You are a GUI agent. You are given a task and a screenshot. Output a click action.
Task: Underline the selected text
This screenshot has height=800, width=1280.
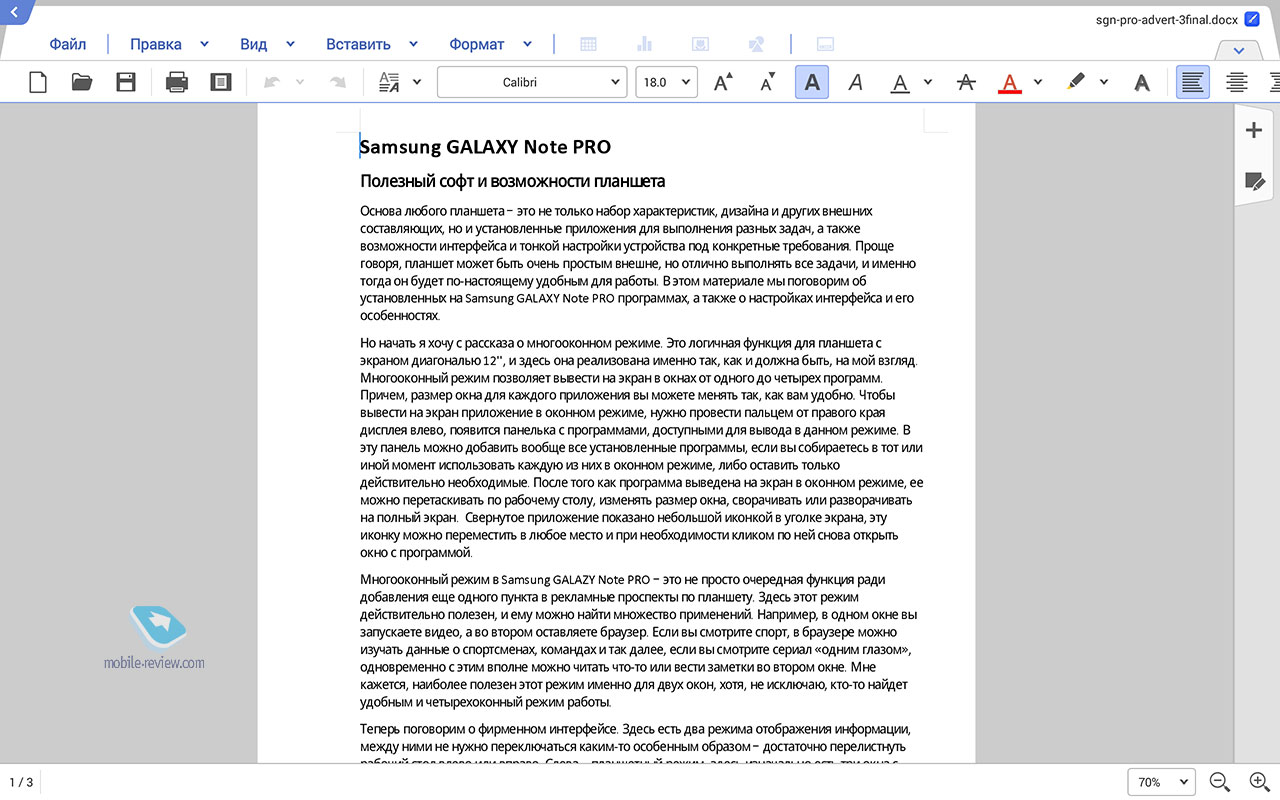[900, 82]
